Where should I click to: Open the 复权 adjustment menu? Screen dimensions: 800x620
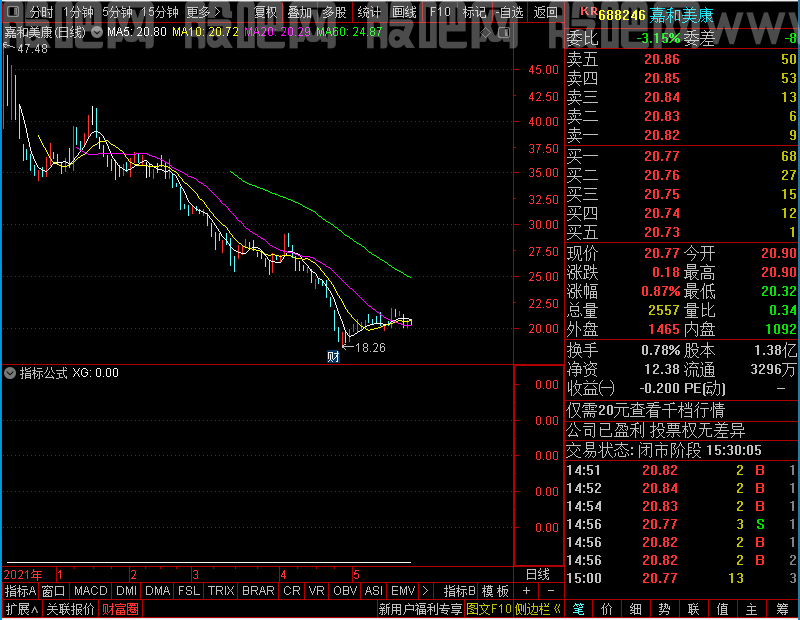pos(265,12)
